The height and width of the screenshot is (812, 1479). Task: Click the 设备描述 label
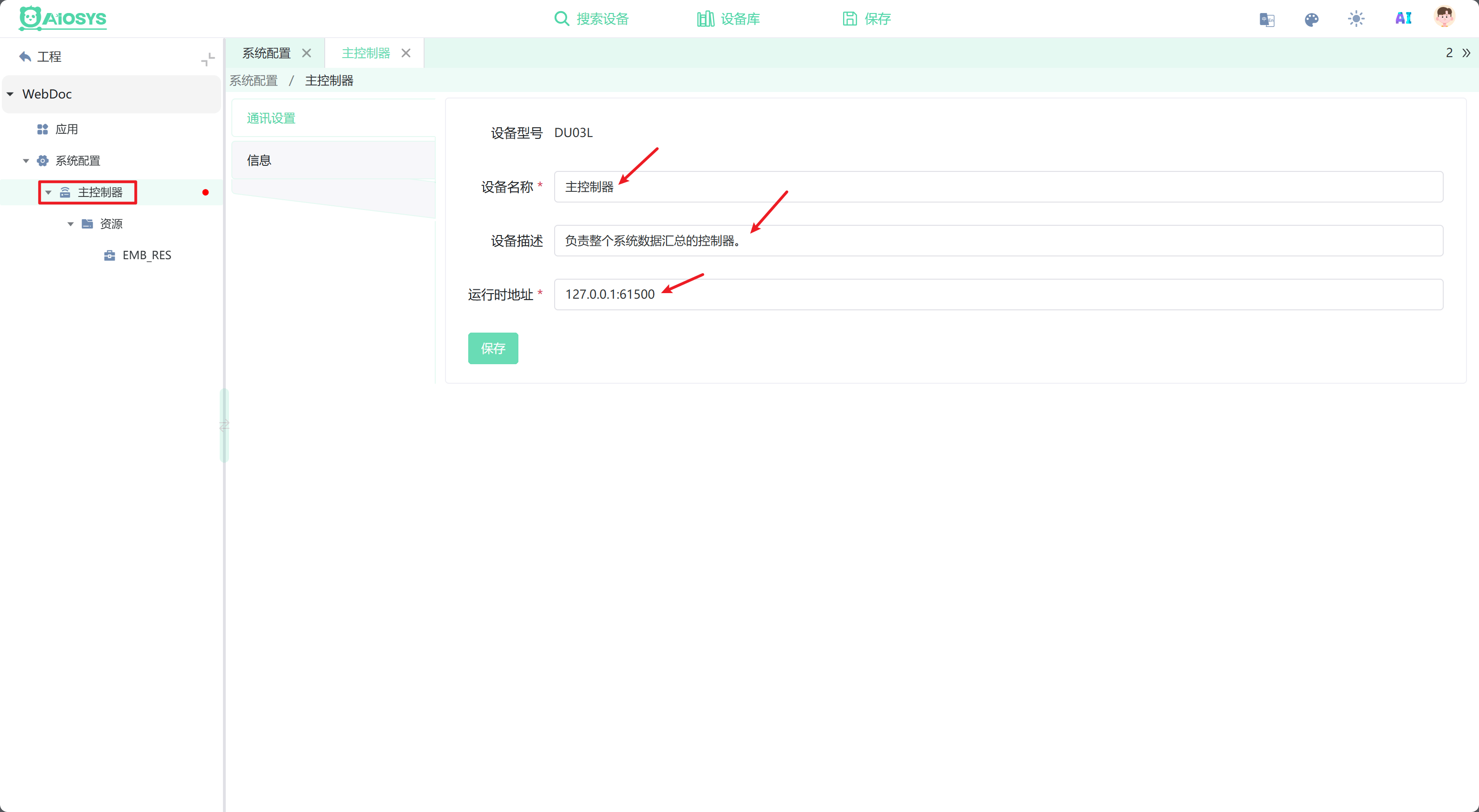(517, 241)
